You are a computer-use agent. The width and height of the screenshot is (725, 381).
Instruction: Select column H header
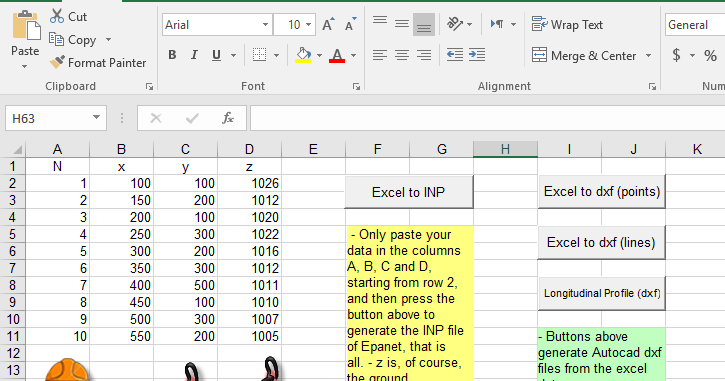[505, 149]
